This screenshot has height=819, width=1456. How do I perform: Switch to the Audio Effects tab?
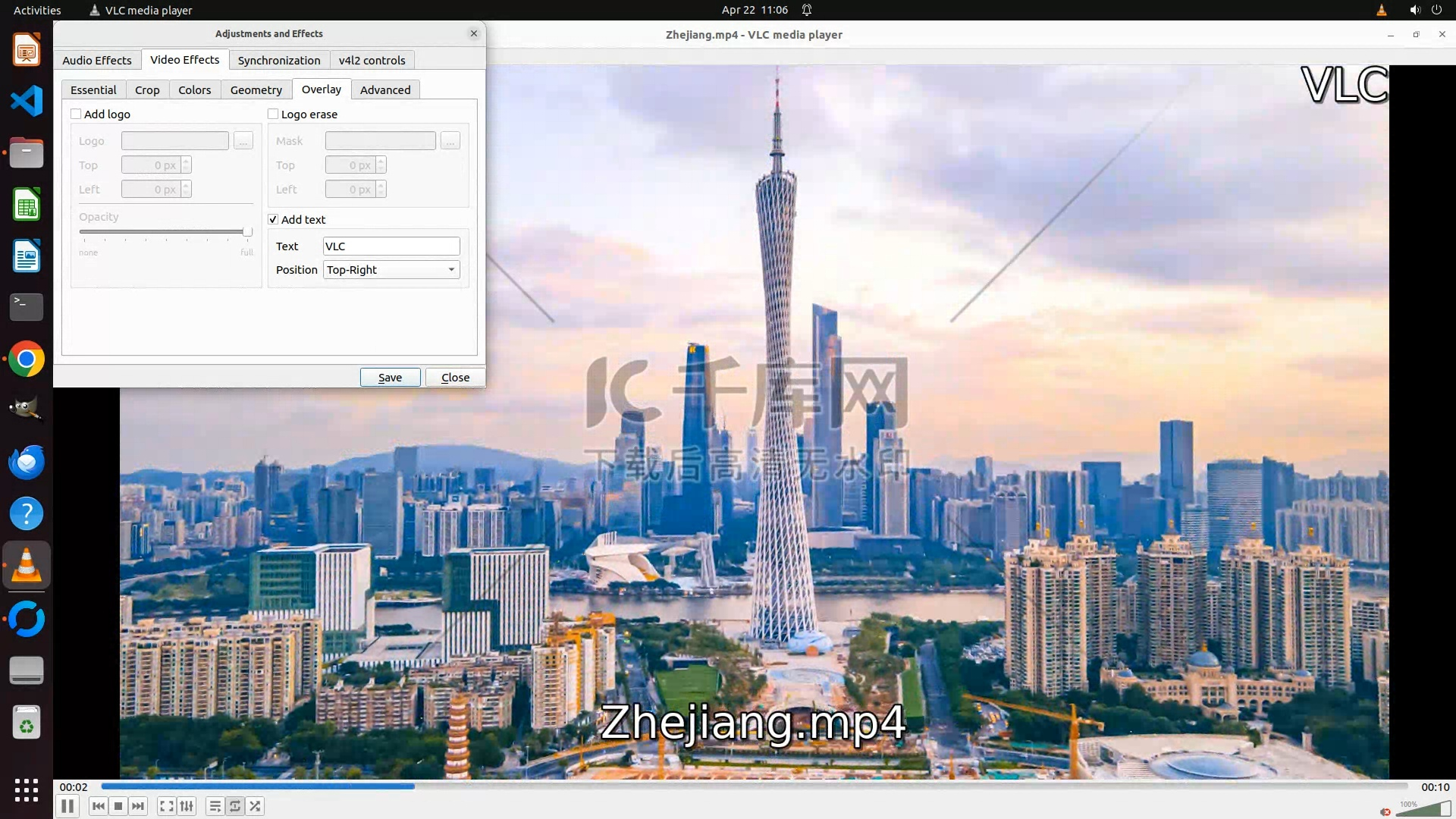[x=97, y=61]
